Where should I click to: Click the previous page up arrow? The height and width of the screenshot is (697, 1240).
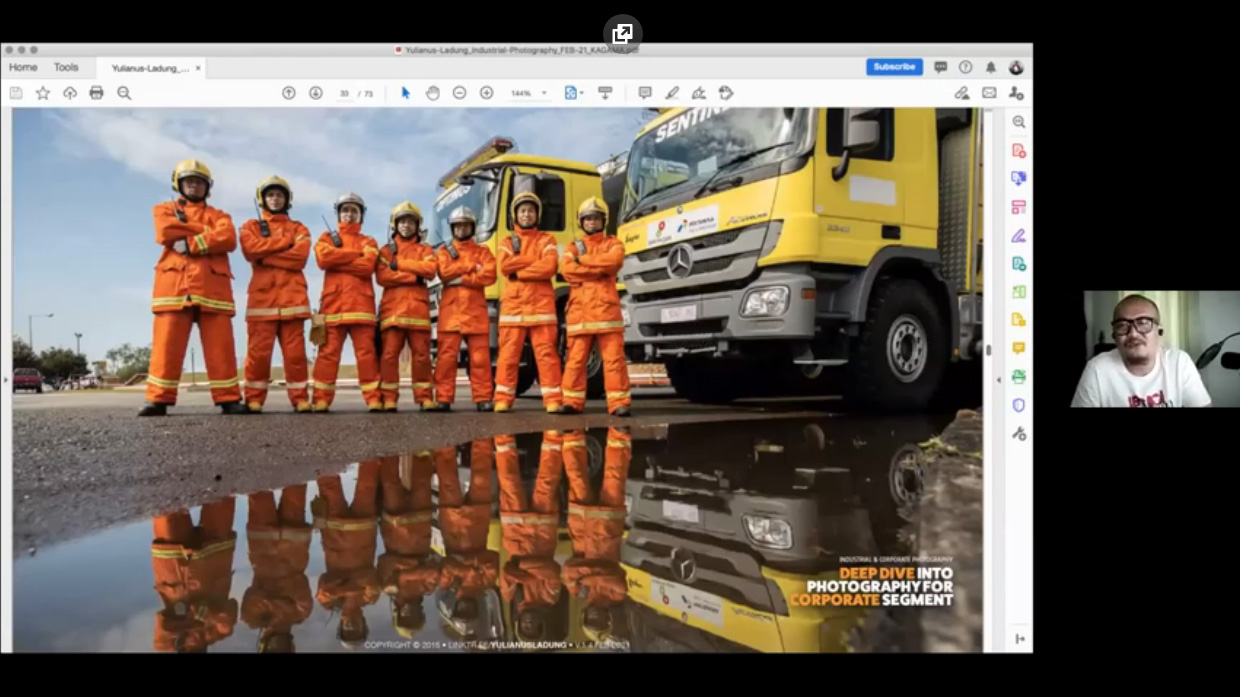click(289, 93)
